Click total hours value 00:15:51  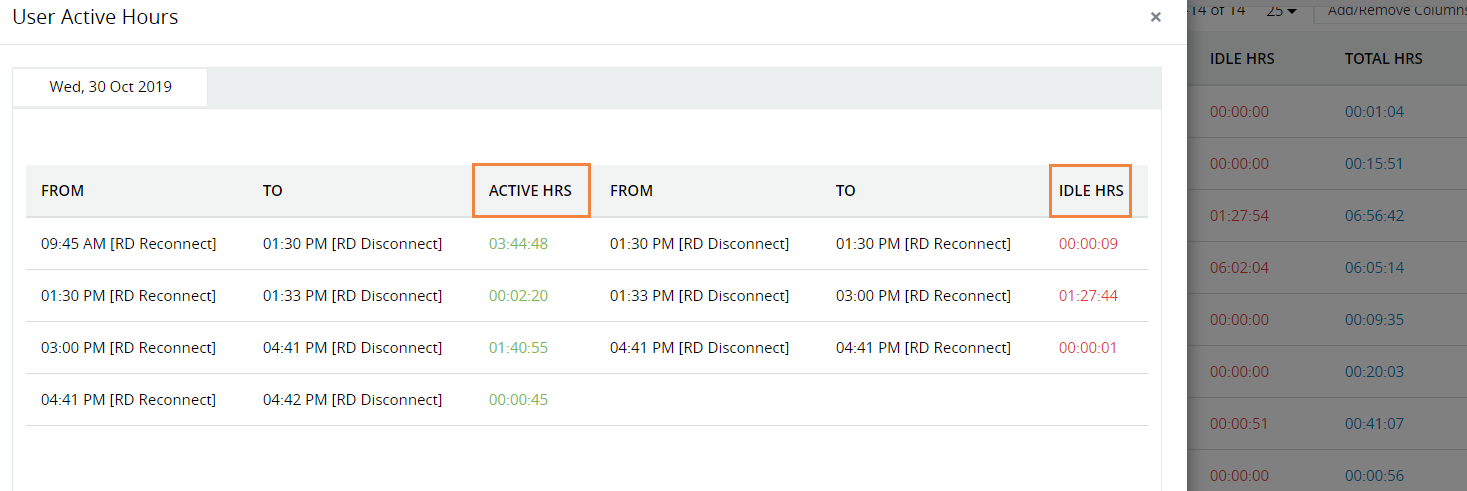coord(1374,164)
